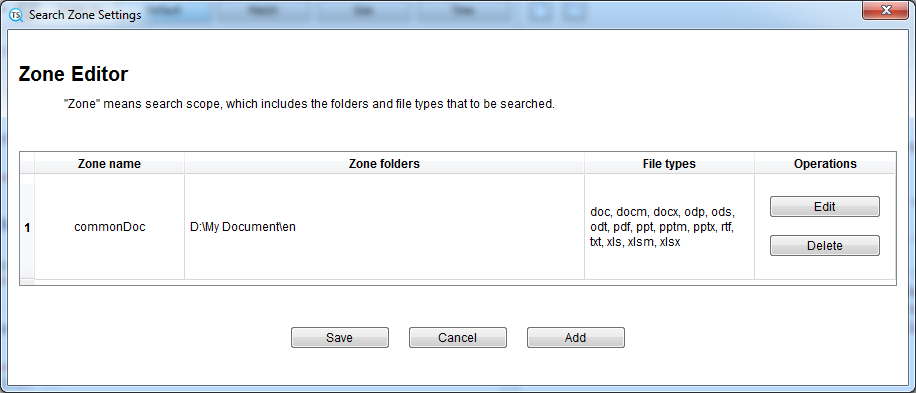Viewport: 916px width, 393px height.
Task: Click the Zone name column header
Action: coord(109,164)
